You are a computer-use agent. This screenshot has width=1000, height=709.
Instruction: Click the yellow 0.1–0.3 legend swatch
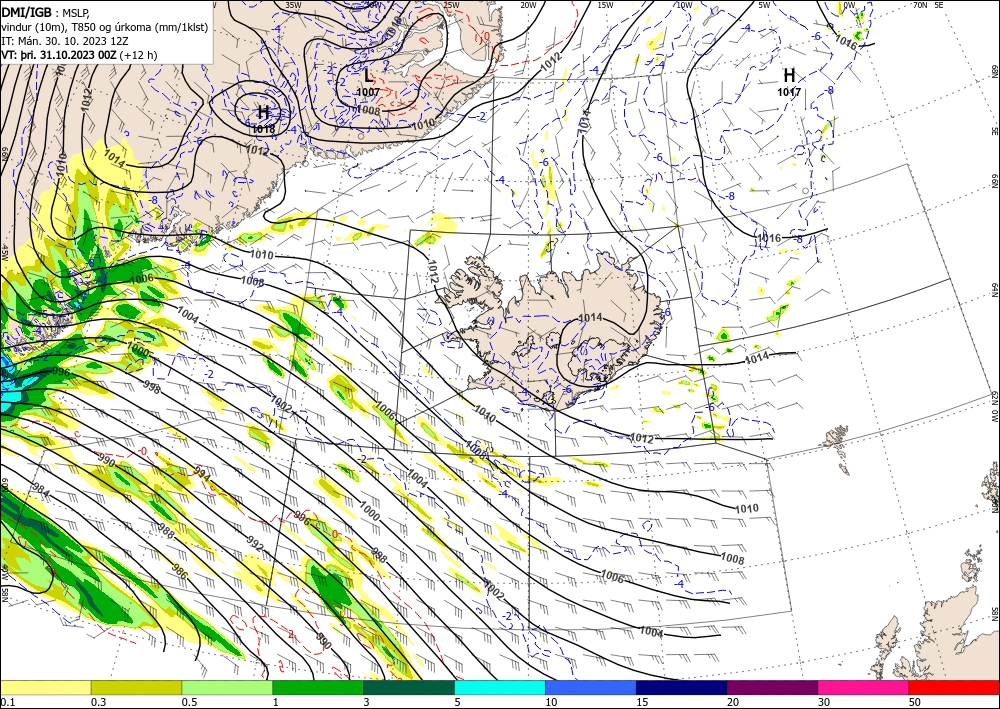click(45, 687)
